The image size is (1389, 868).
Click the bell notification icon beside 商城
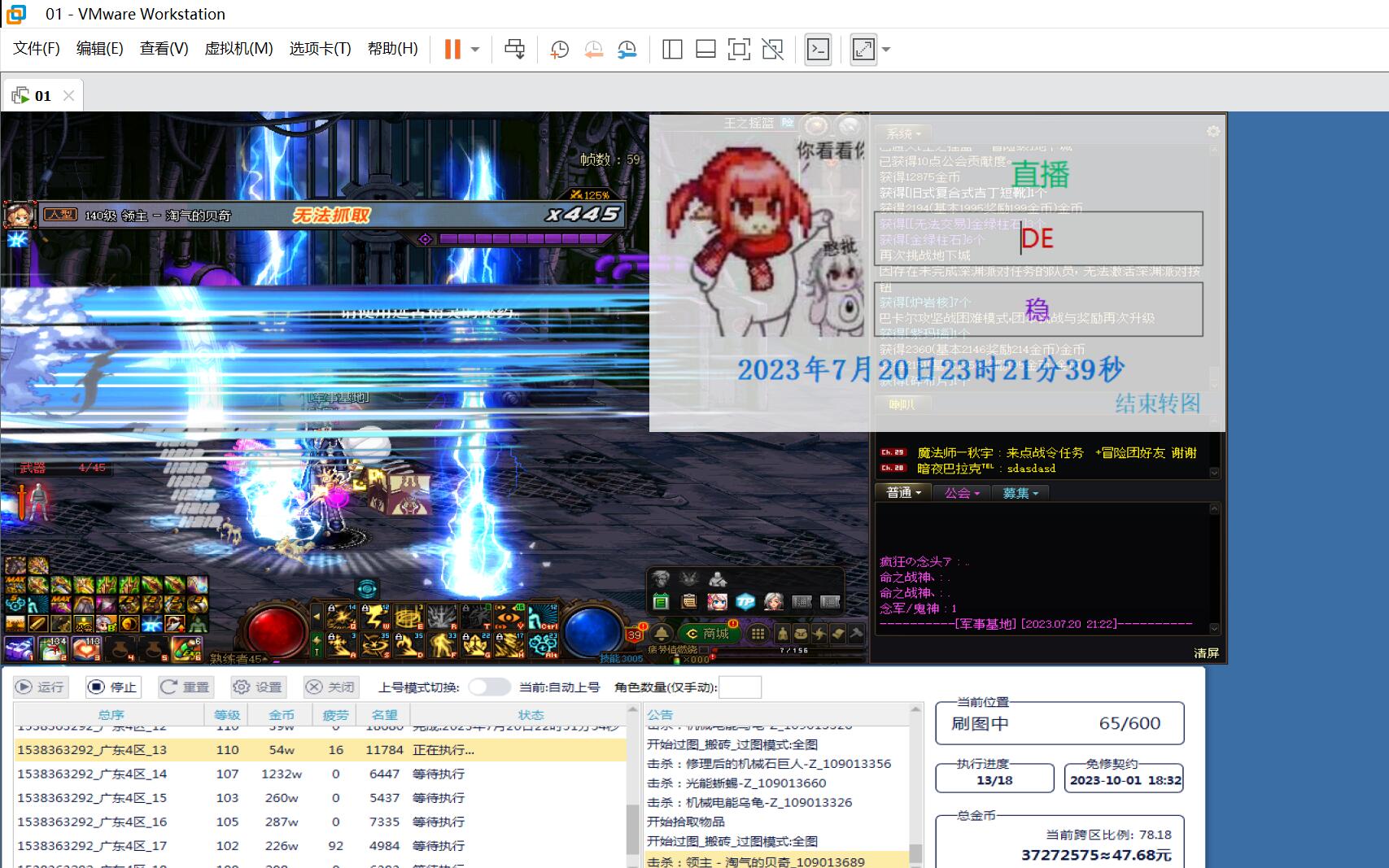click(662, 634)
